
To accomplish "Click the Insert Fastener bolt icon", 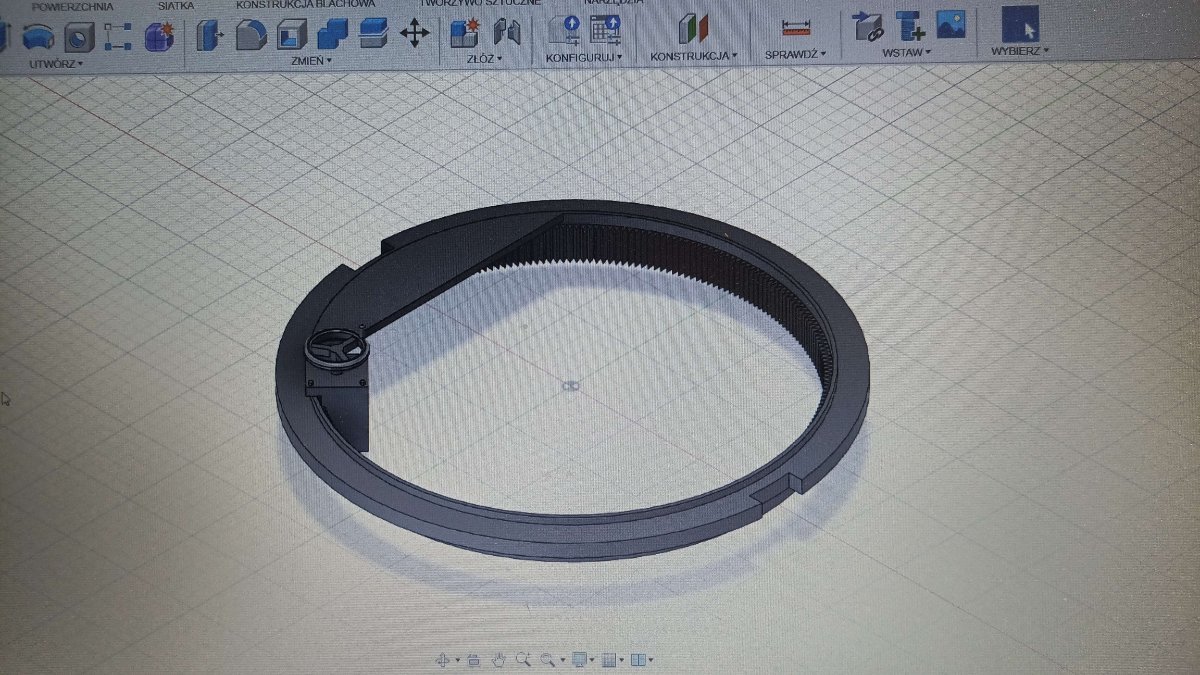I will (x=909, y=26).
